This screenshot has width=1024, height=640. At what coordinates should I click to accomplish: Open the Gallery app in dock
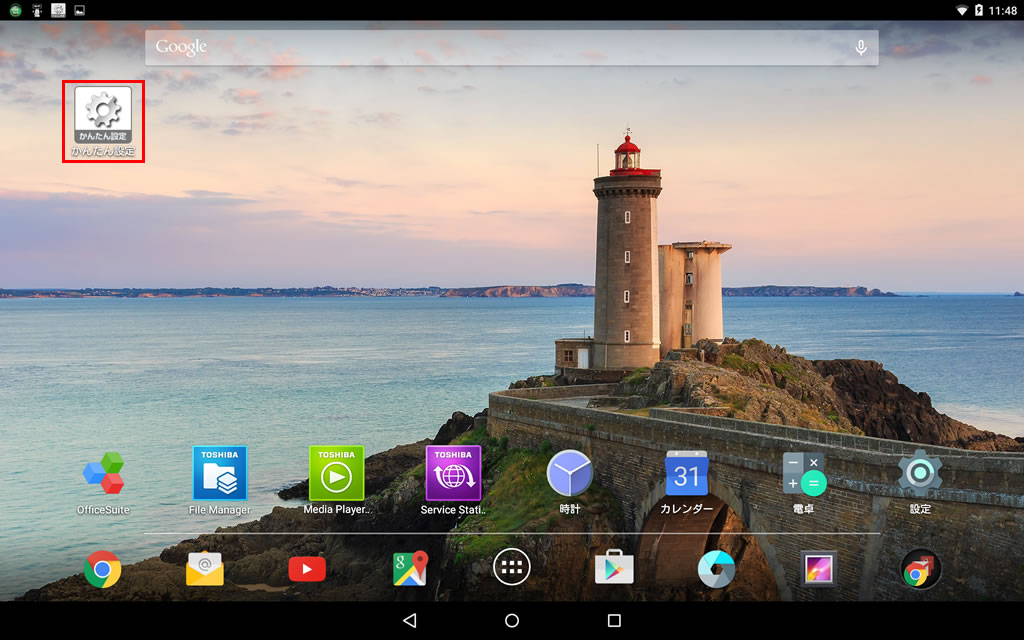(818, 569)
